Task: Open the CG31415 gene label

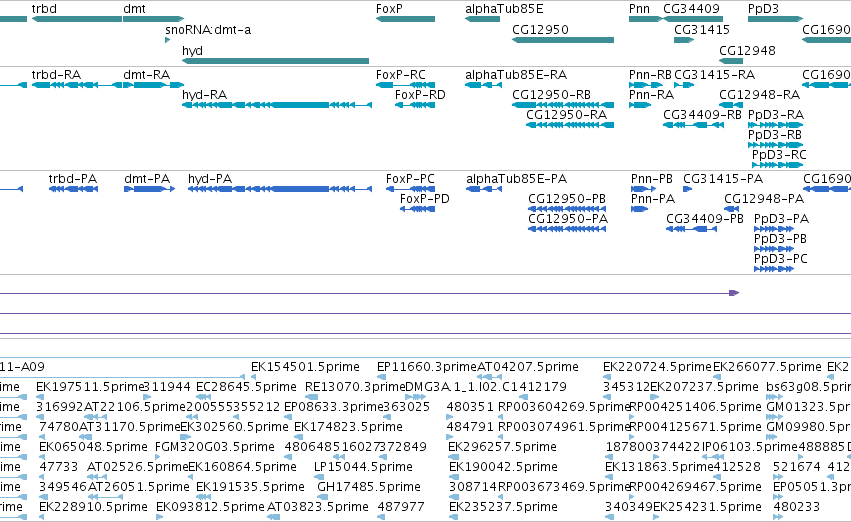Action: pos(702,30)
